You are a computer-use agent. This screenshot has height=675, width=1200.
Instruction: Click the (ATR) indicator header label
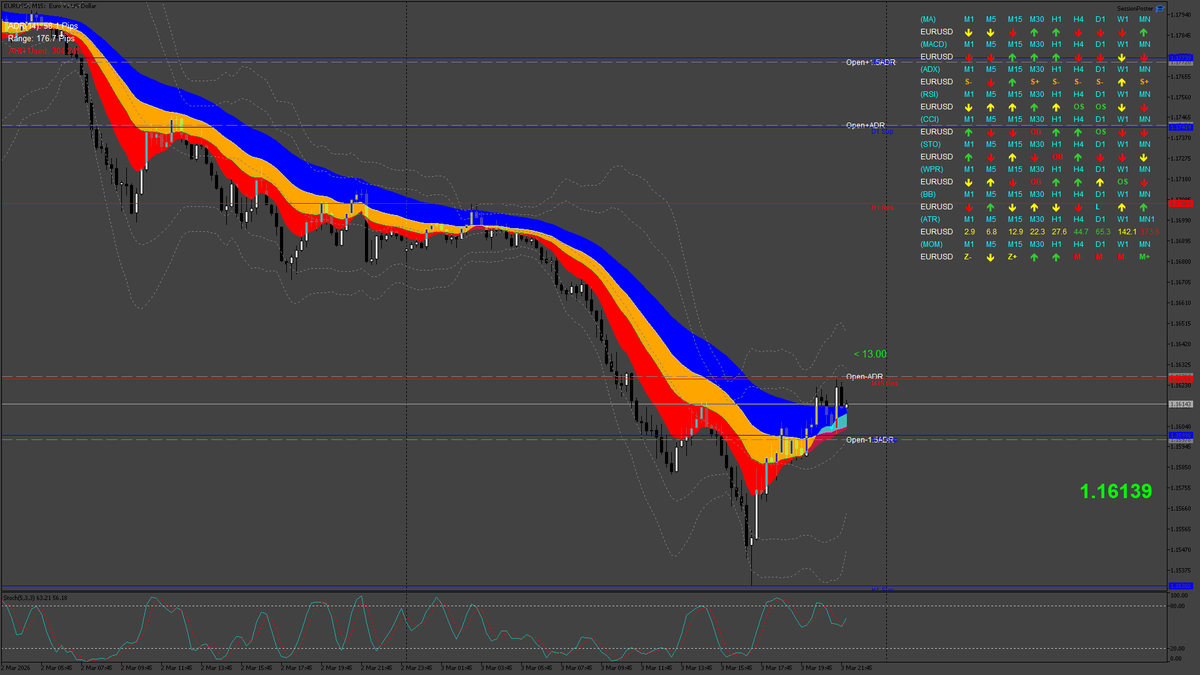coord(931,219)
